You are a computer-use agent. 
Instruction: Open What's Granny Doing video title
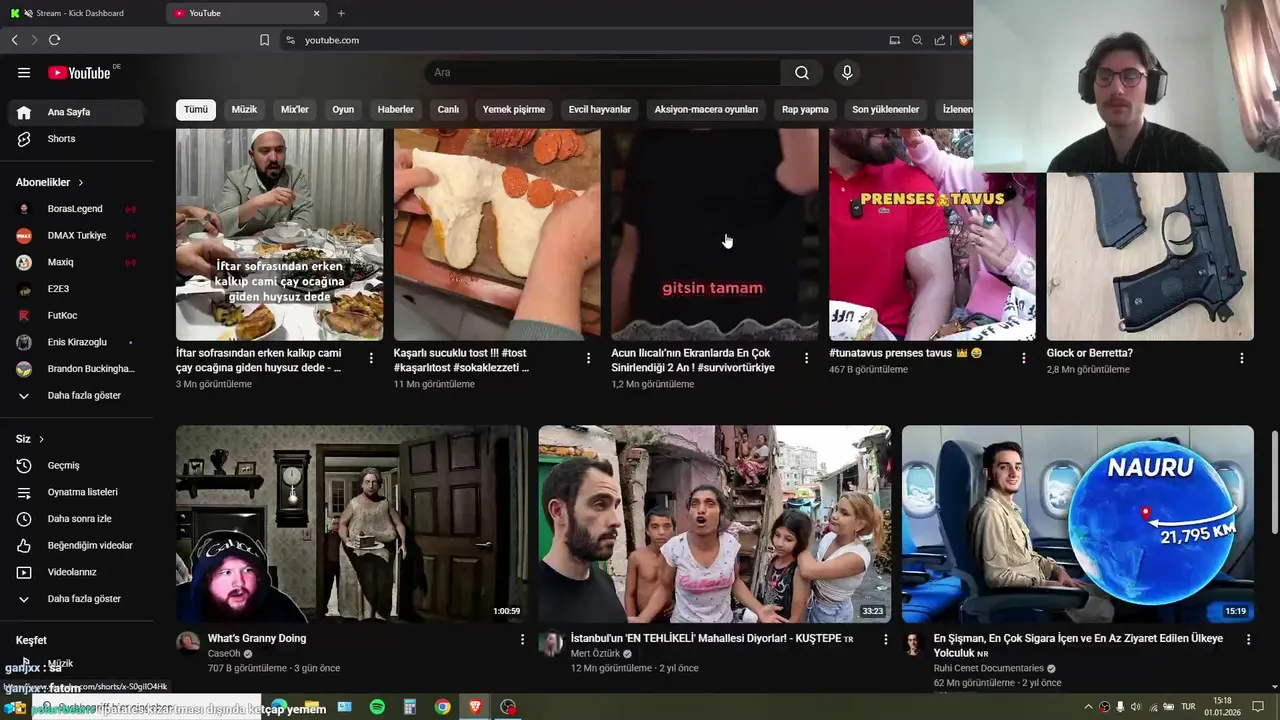click(x=257, y=638)
